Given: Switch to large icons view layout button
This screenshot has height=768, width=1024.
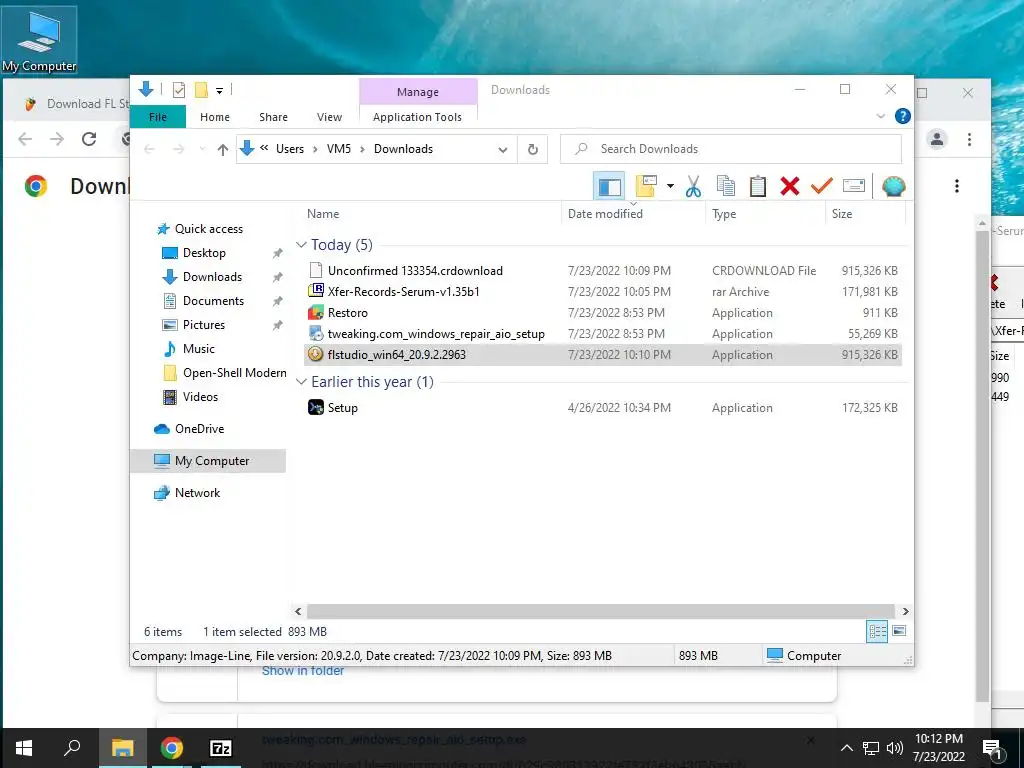Looking at the screenshot, I should click(899, 631).
